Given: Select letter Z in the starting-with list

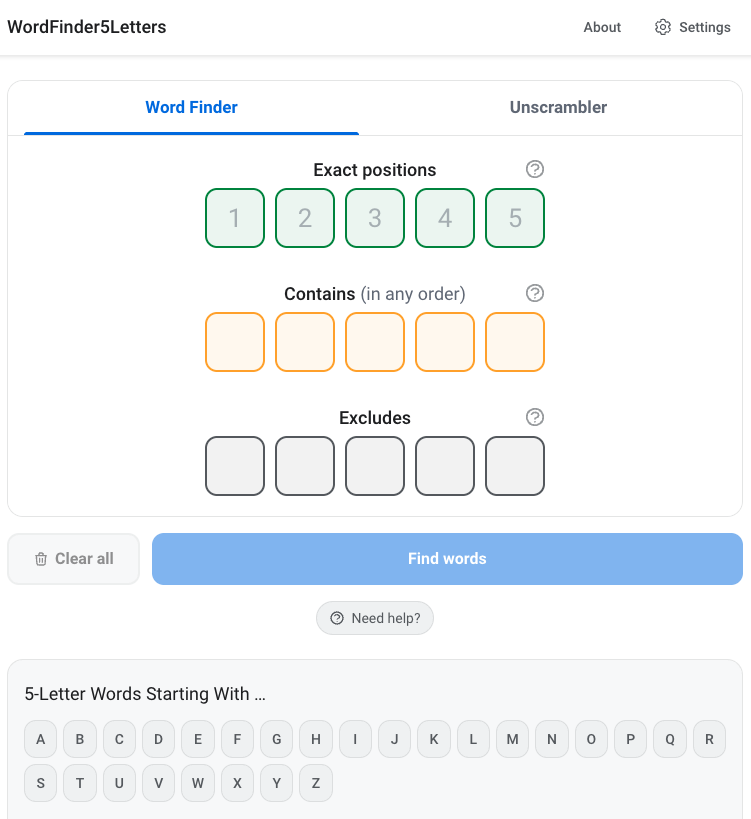Looking at the screenshot, I should point(315,783).
